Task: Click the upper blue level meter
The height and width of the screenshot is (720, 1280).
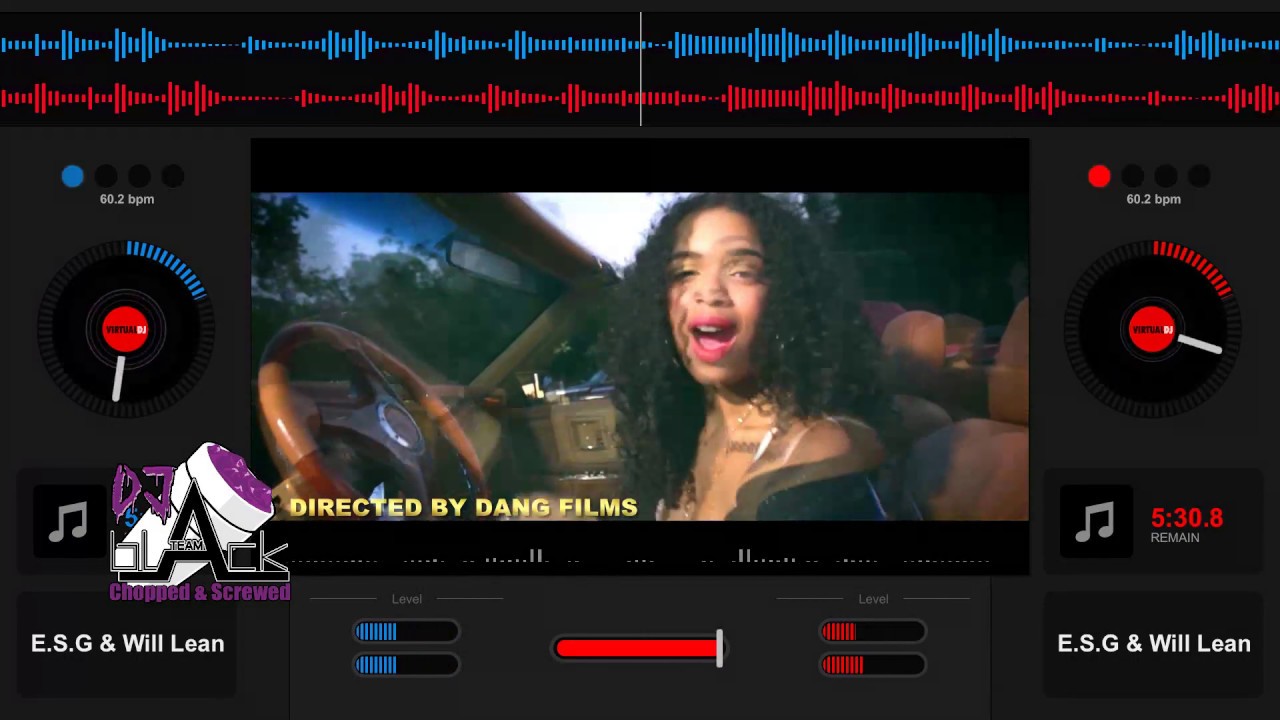Action: [x=406, y=631]
